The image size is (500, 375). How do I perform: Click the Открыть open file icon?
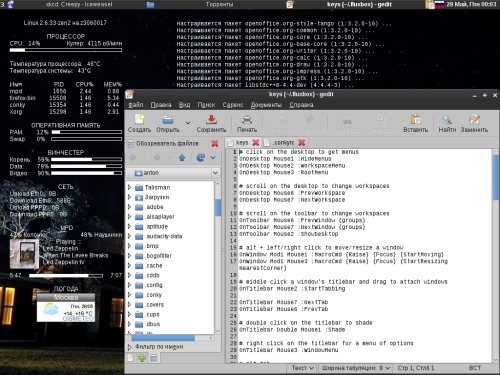point(168,120)
